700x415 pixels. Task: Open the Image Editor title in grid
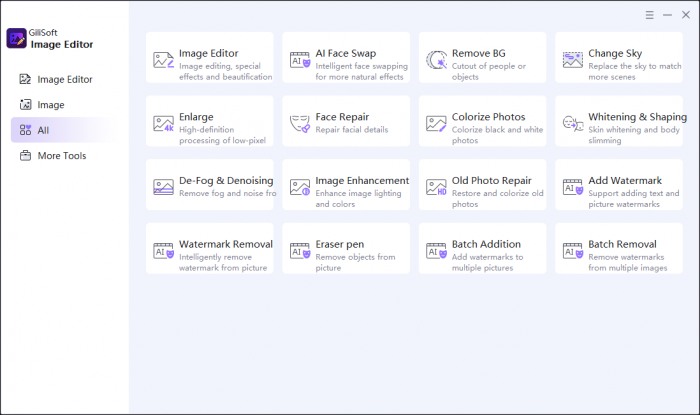click(208, 54)
